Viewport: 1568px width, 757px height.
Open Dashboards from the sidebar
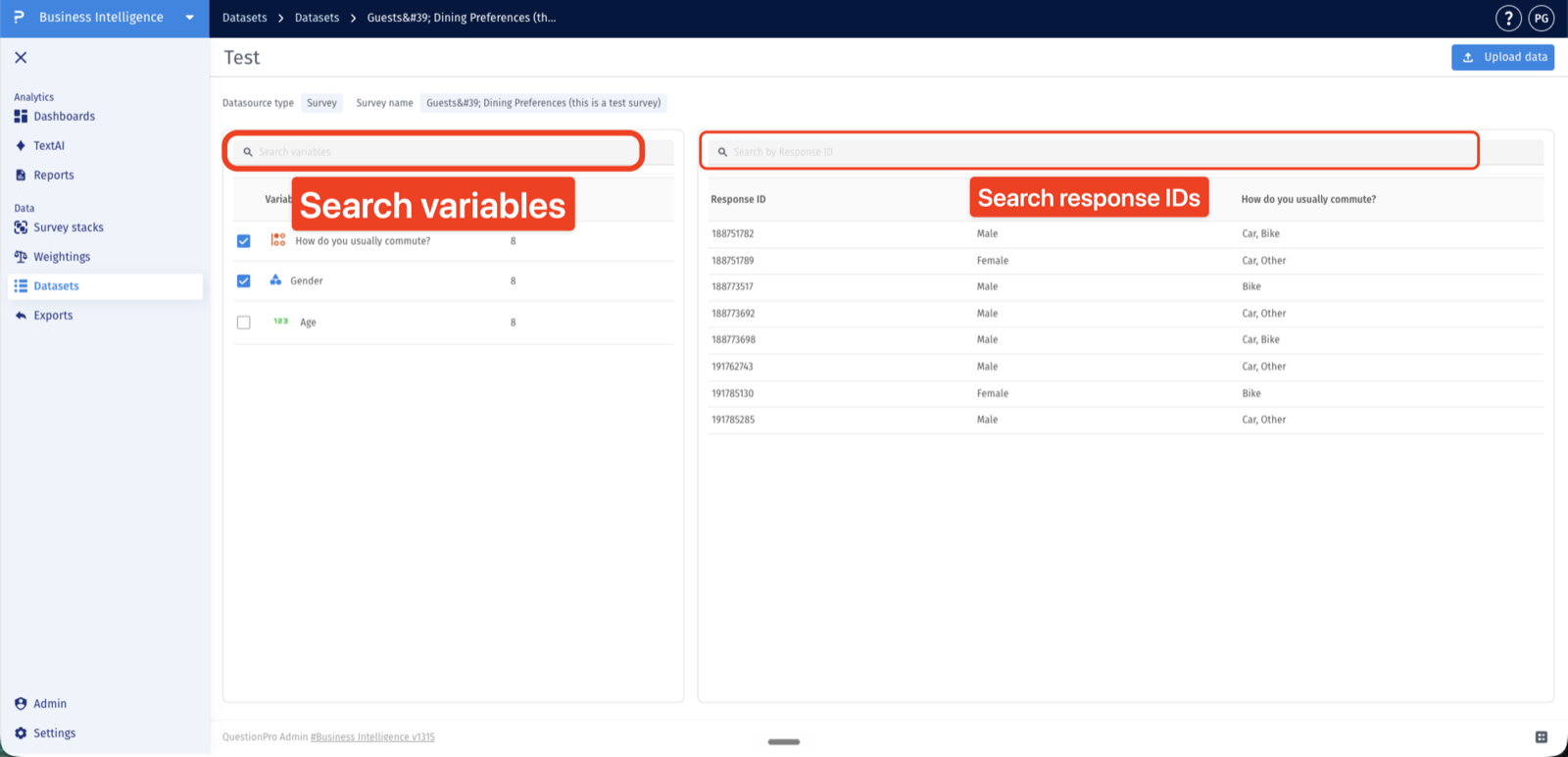pos(65,116)
